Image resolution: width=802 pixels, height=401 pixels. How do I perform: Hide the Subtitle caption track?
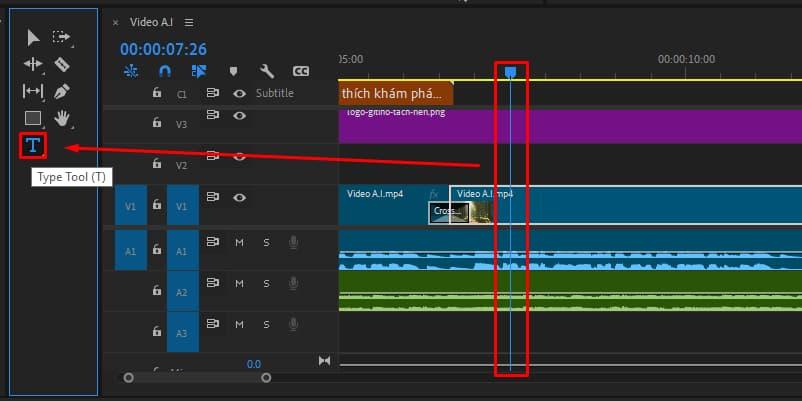pyautogui.click(x=239, y=93)
